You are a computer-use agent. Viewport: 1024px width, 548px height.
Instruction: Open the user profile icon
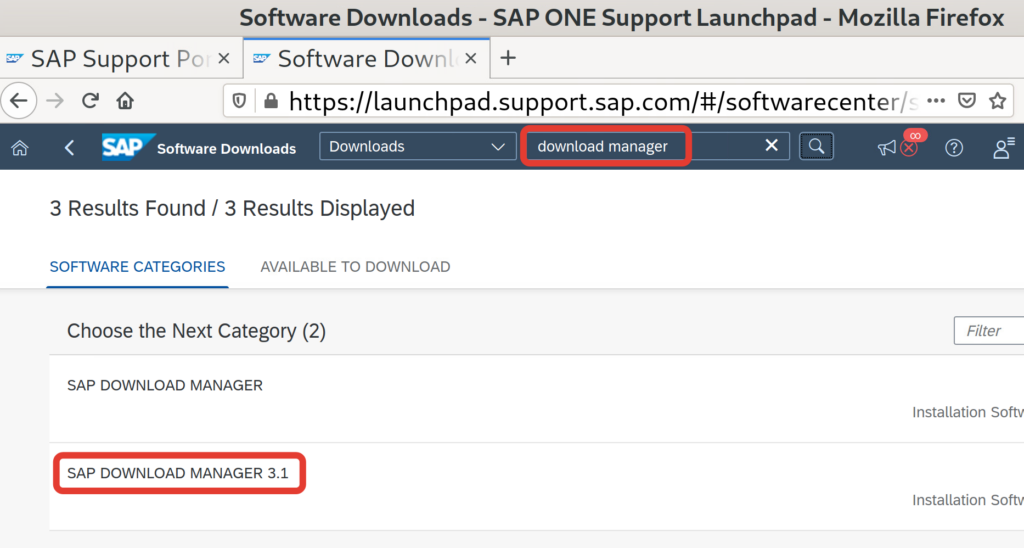tap(1002, 148)
